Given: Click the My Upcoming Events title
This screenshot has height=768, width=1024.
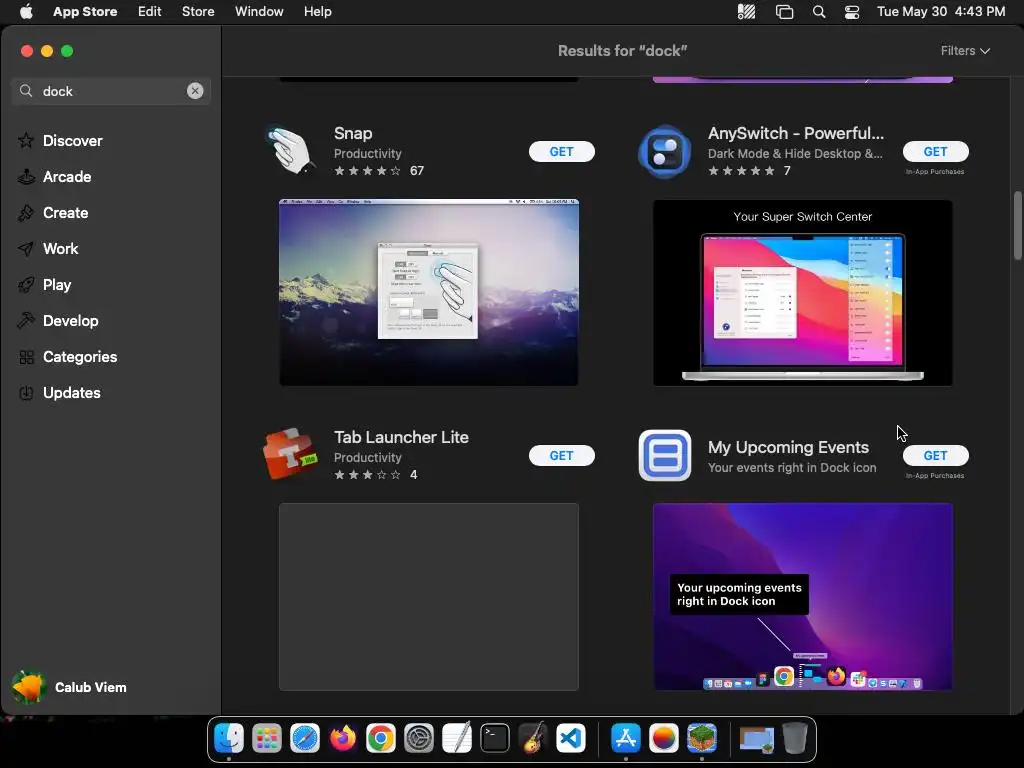Looking at the screenshot, I should pos(788,447).
